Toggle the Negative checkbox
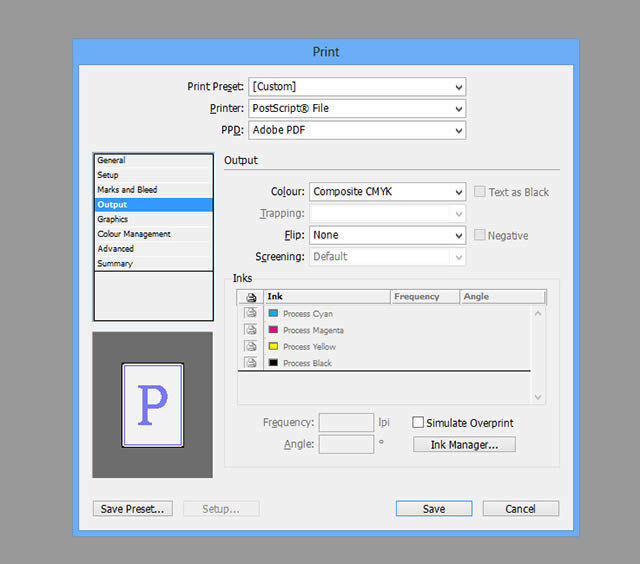The image size is (640, 564). tap(480, 235)
